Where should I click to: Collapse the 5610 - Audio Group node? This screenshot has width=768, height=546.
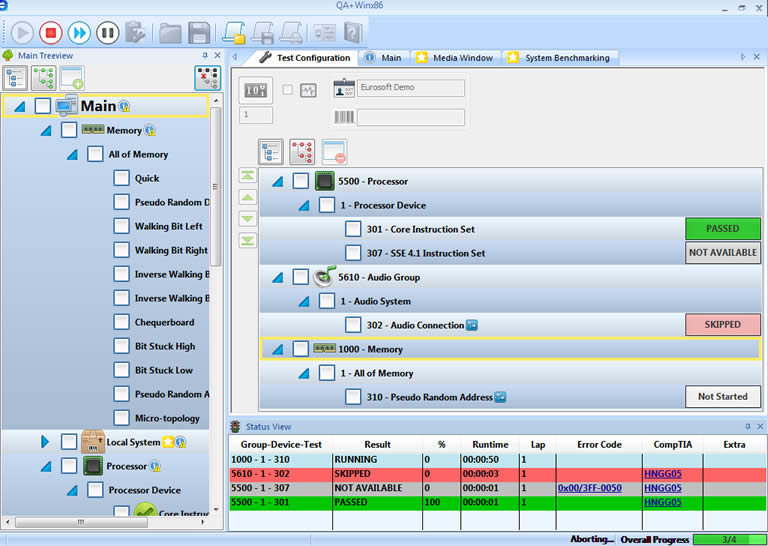click(x=277, y=277)
